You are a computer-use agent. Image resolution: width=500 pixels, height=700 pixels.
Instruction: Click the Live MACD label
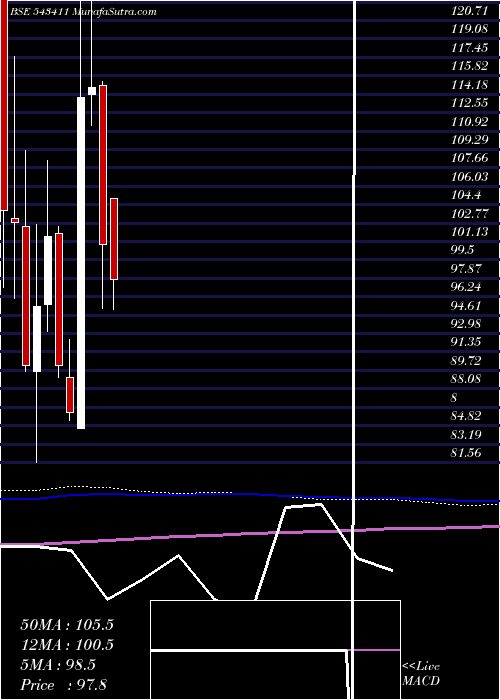(421, 674)
